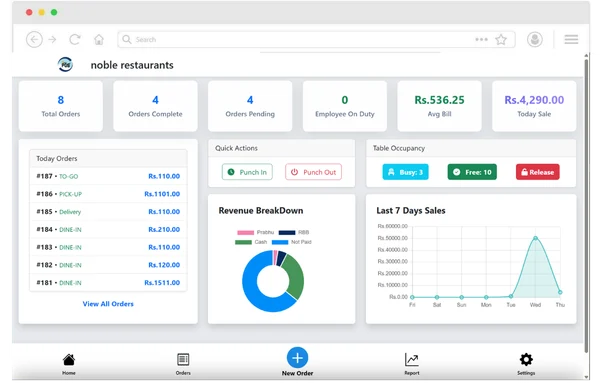Open order #184 DINE-IN row
The width and height of the screenshot is (600, 383).
(x=108, y=230)
